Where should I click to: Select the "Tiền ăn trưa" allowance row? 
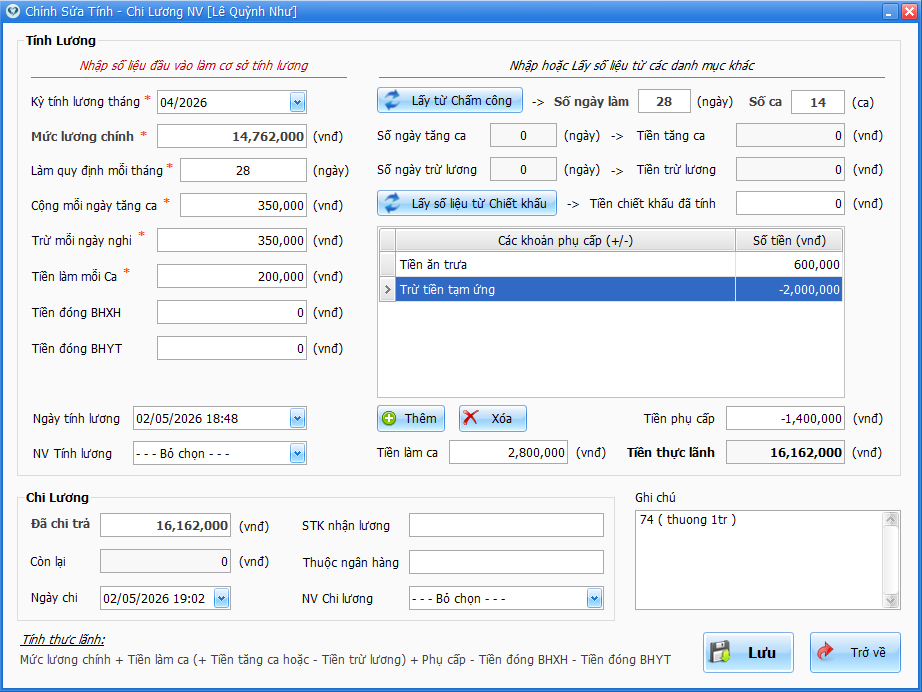pyautogui.click(x=610, y=265)
